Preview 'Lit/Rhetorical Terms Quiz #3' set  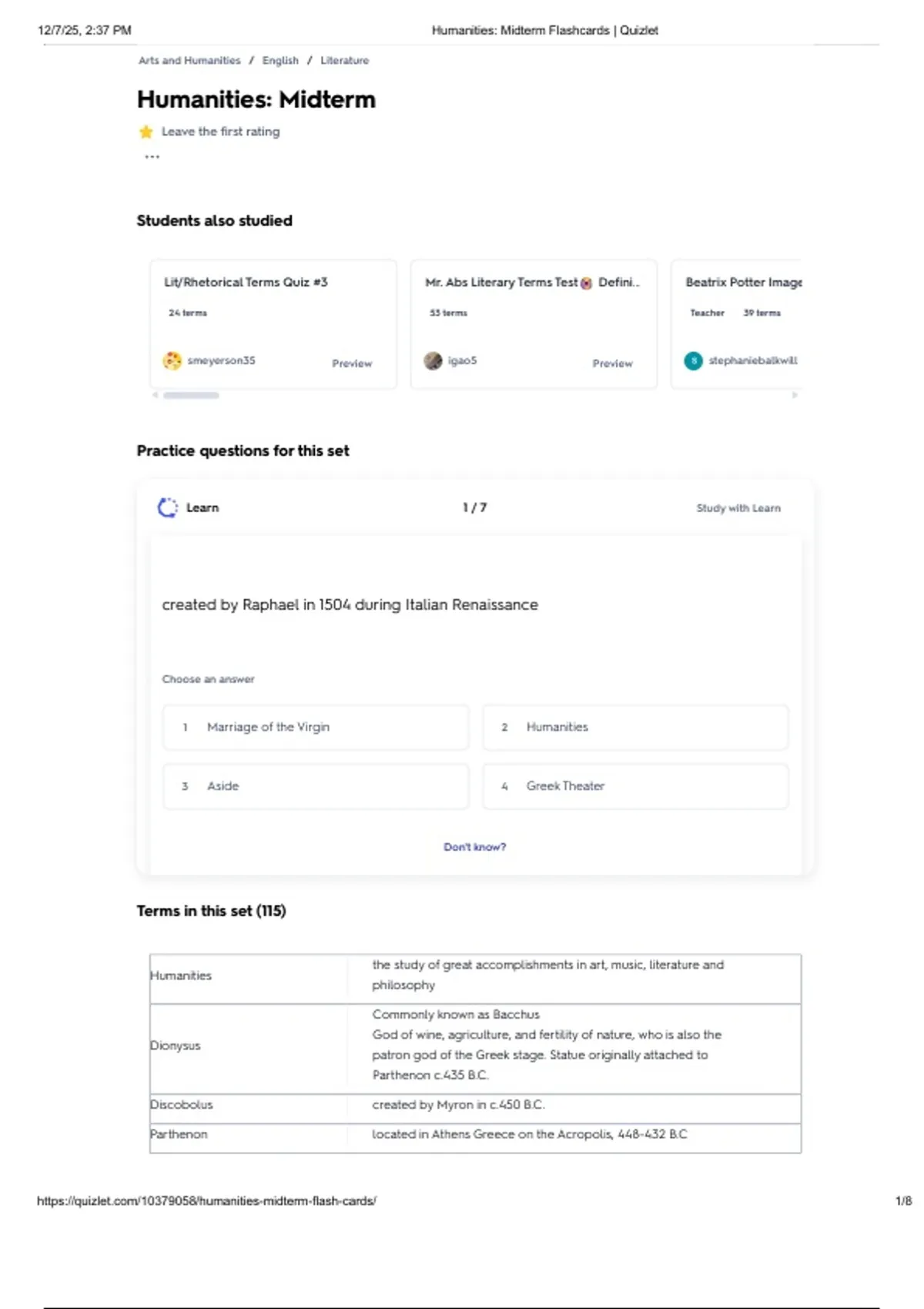tap(352, 363)
